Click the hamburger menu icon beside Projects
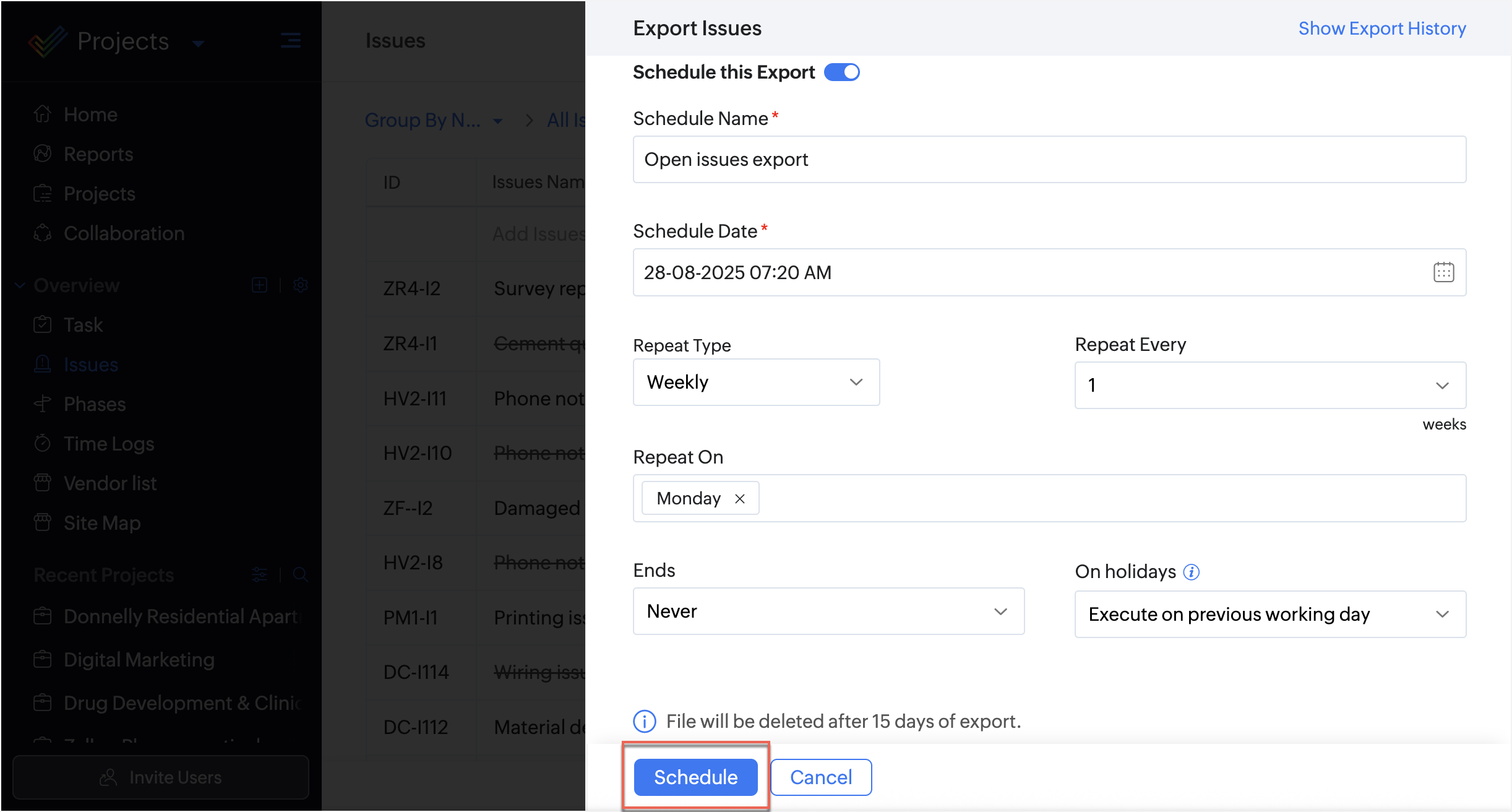 click(x=290, y=41)
